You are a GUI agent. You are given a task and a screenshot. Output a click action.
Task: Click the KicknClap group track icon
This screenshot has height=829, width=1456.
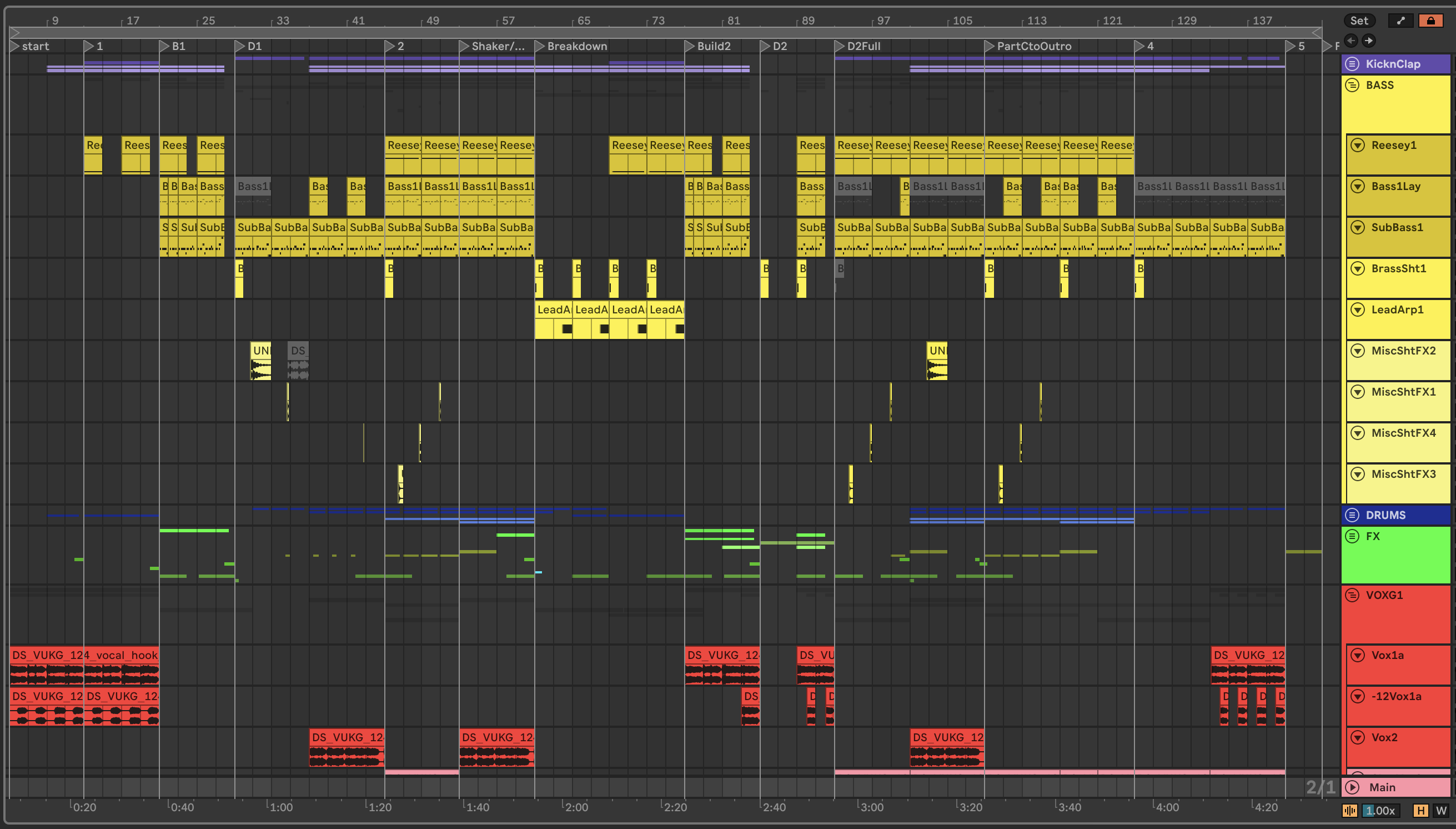point(1353,64)
